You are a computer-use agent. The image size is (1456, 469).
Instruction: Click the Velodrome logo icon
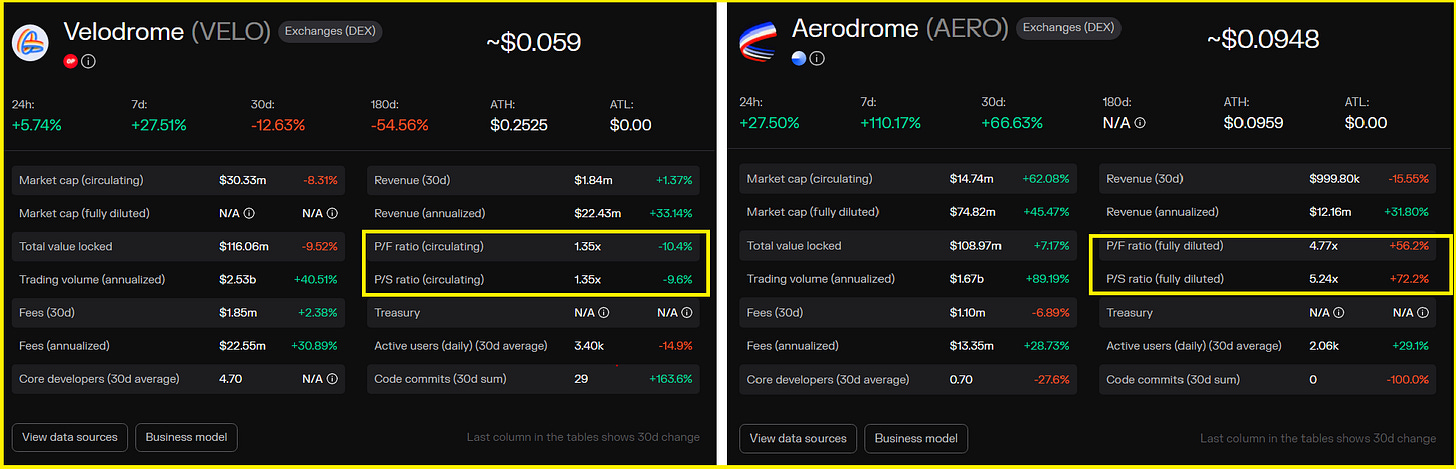coord(31,42)
